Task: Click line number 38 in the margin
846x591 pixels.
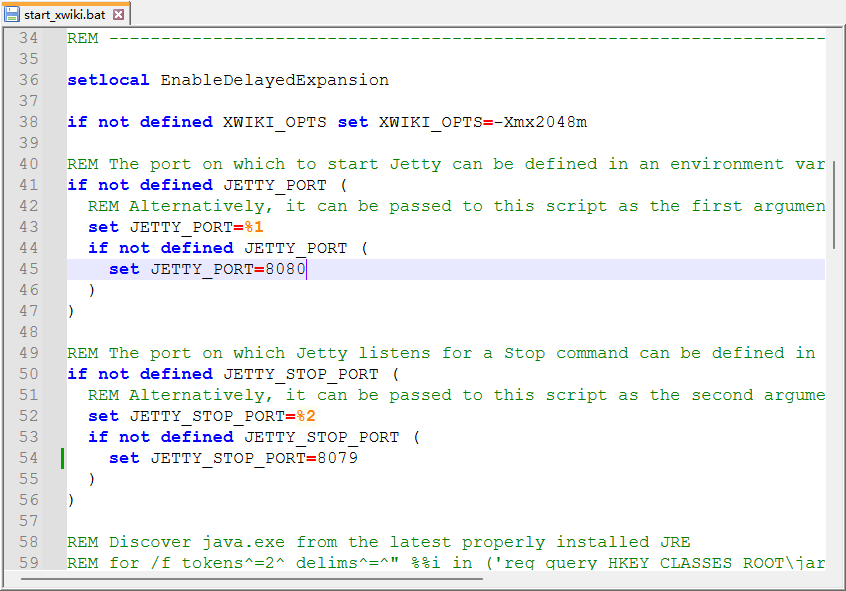Action: [28, 122]
